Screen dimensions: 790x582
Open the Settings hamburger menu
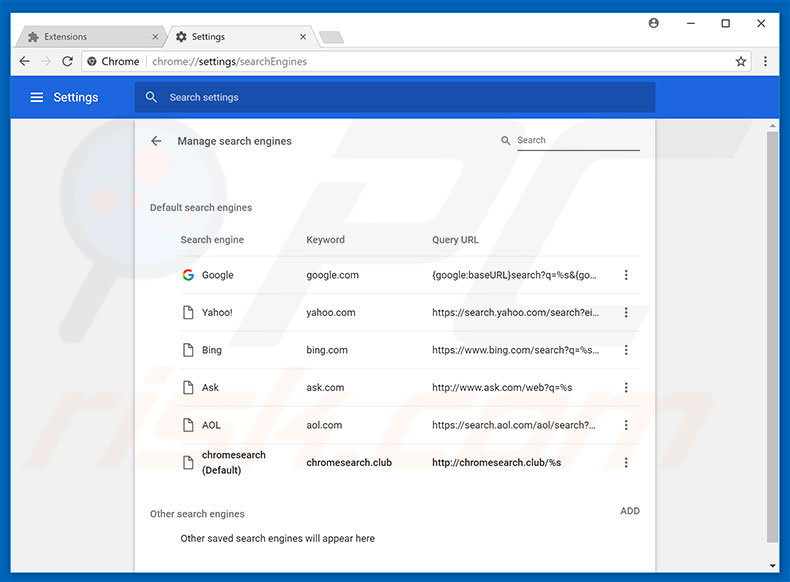(x=36, y=97)
